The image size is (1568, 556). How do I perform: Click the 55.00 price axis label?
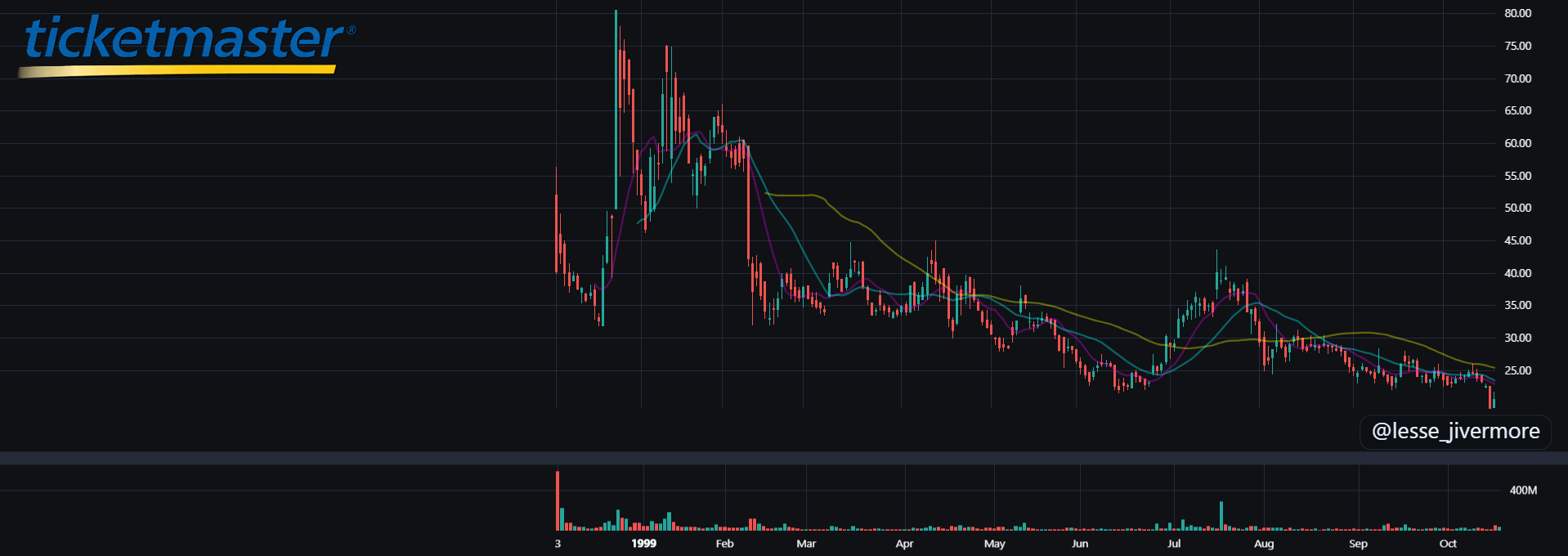(1517, 176)
